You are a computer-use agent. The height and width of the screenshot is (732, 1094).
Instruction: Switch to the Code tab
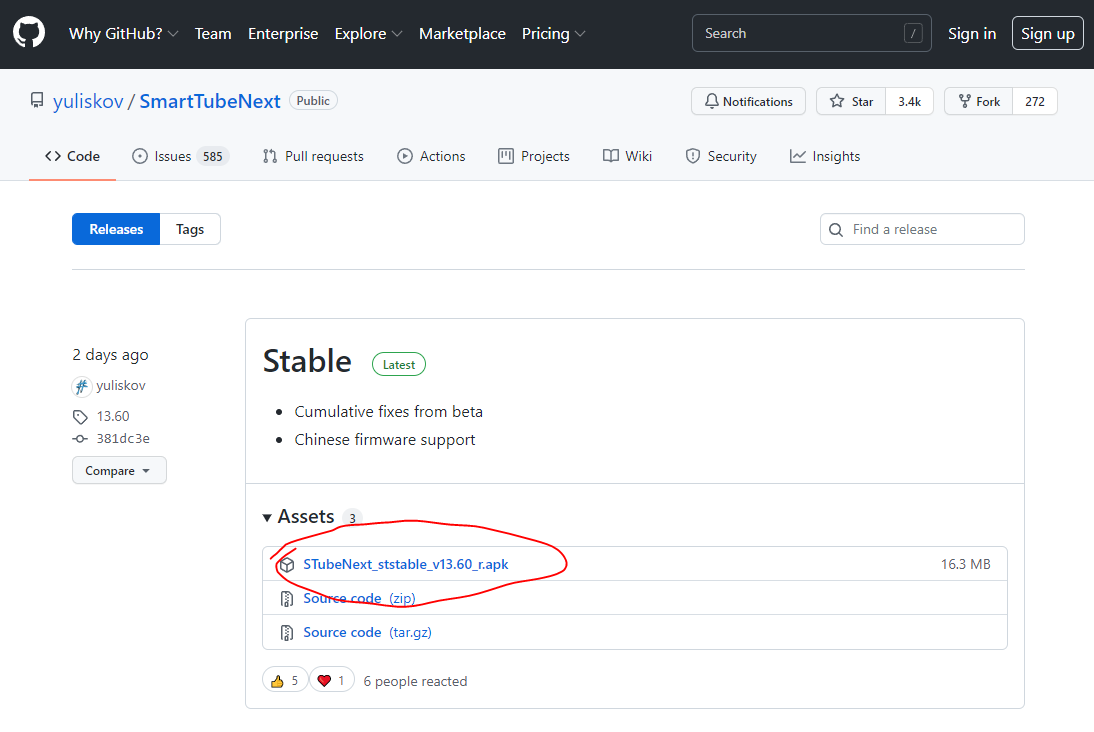click(x=73, y=156)
